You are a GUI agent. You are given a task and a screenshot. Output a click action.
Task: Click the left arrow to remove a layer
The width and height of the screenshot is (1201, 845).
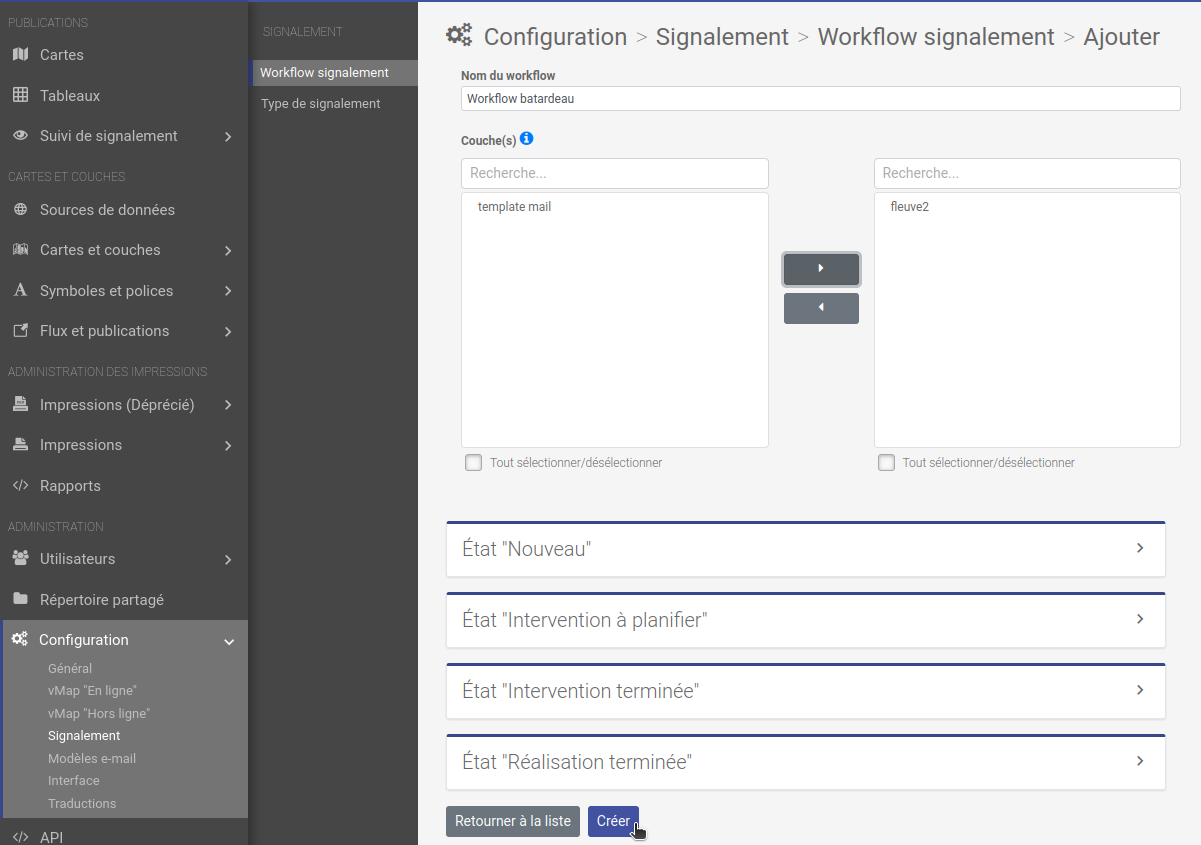tap(821, 308)
